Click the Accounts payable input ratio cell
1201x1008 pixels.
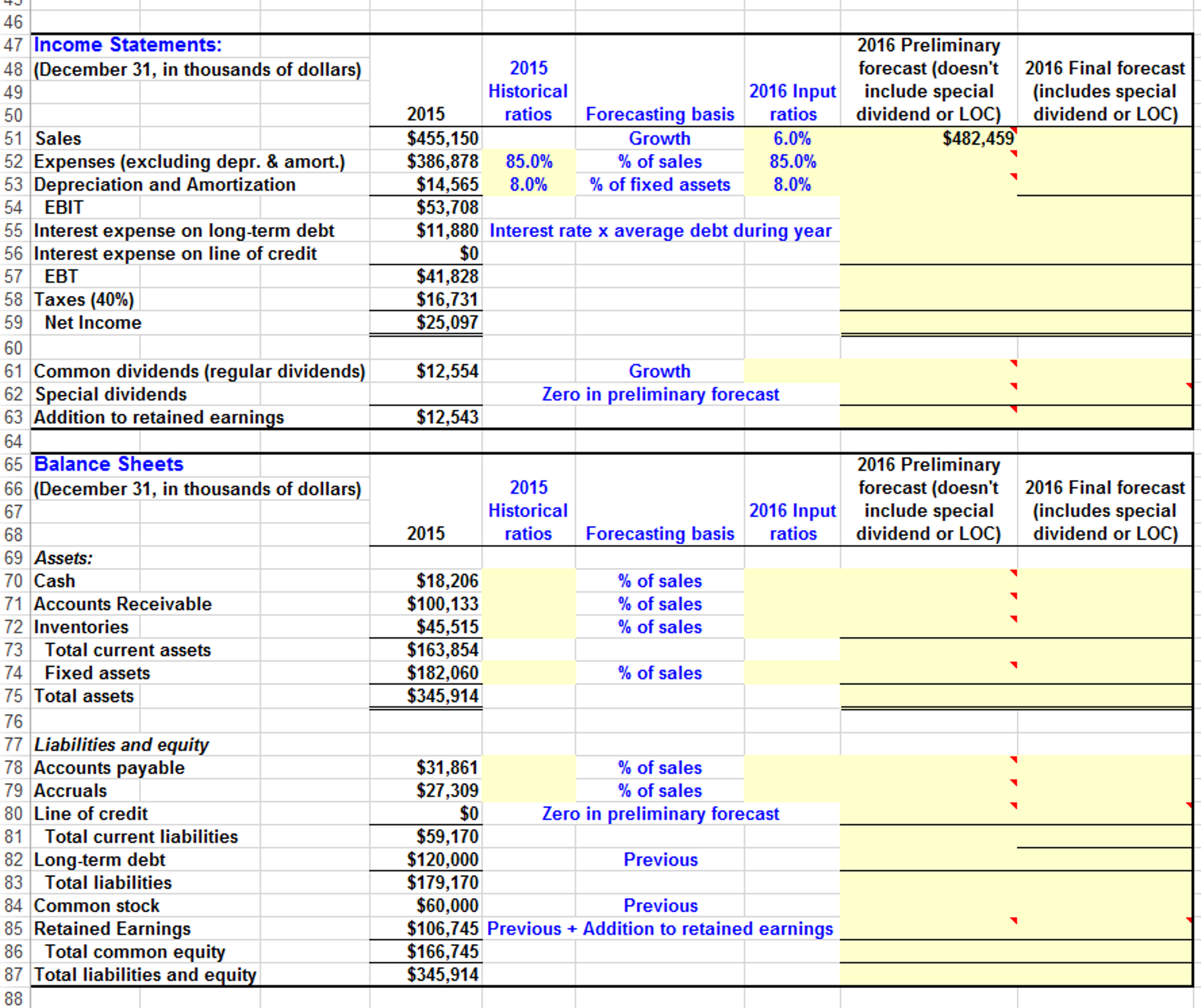[x=791, y=768]
